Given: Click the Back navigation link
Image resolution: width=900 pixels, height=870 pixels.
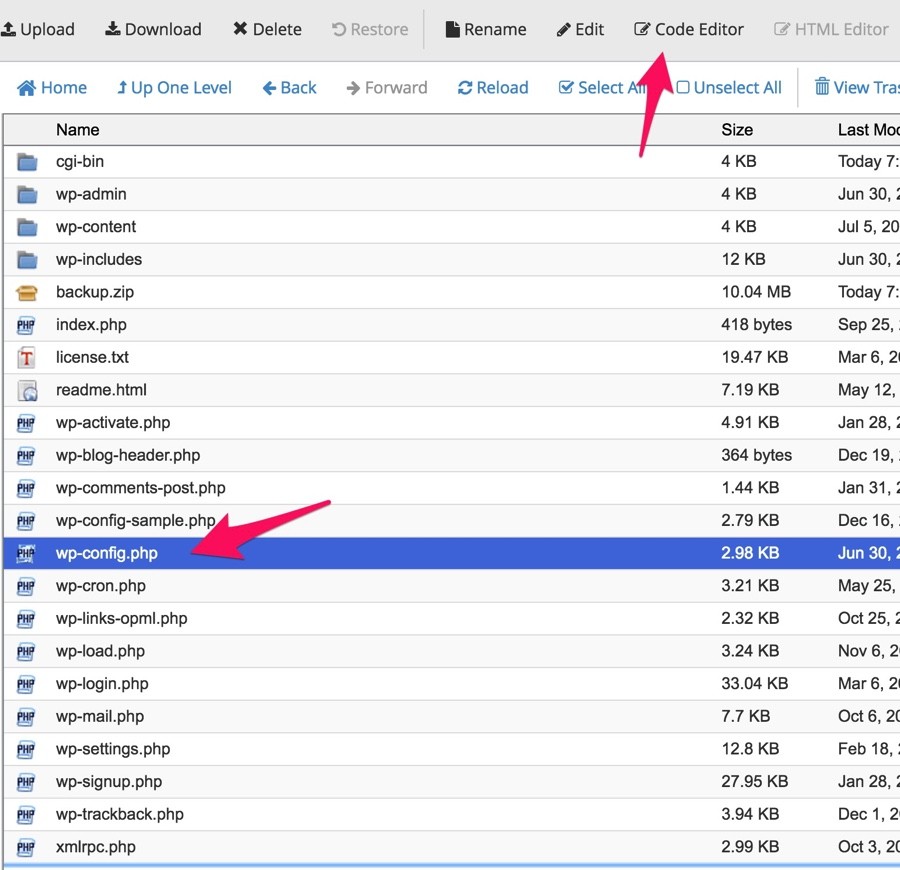Looking at the screenshot, I should coord(289,88).
